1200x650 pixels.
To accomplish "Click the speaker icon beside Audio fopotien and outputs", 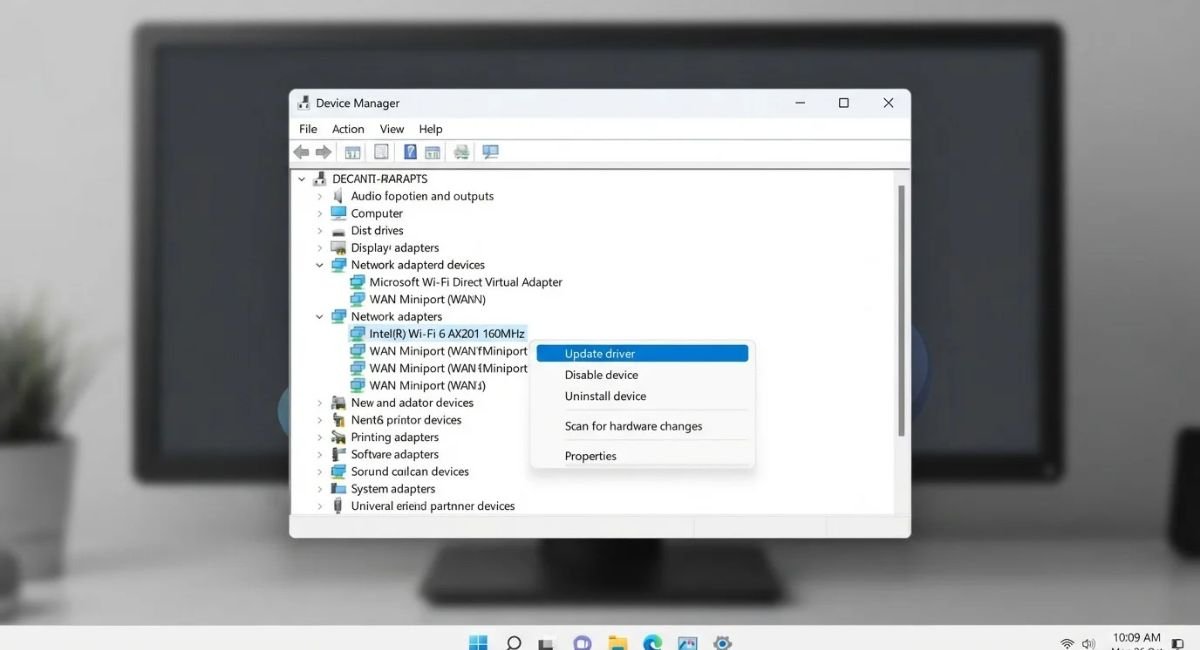I will click(338, 196).
